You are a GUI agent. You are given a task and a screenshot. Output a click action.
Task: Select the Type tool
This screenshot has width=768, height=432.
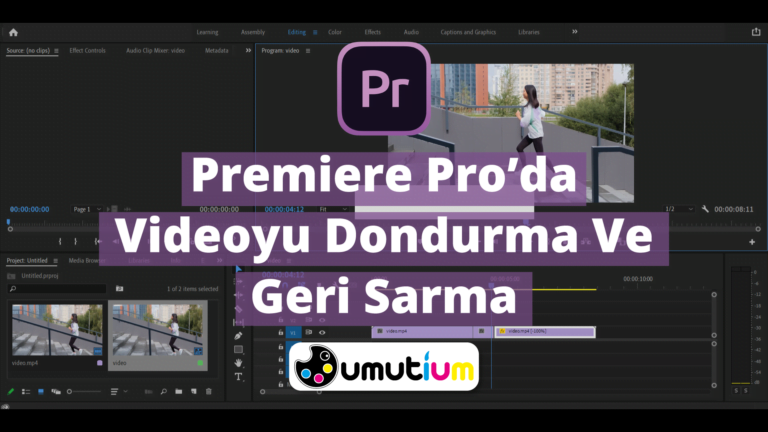[x=239, y=377]
